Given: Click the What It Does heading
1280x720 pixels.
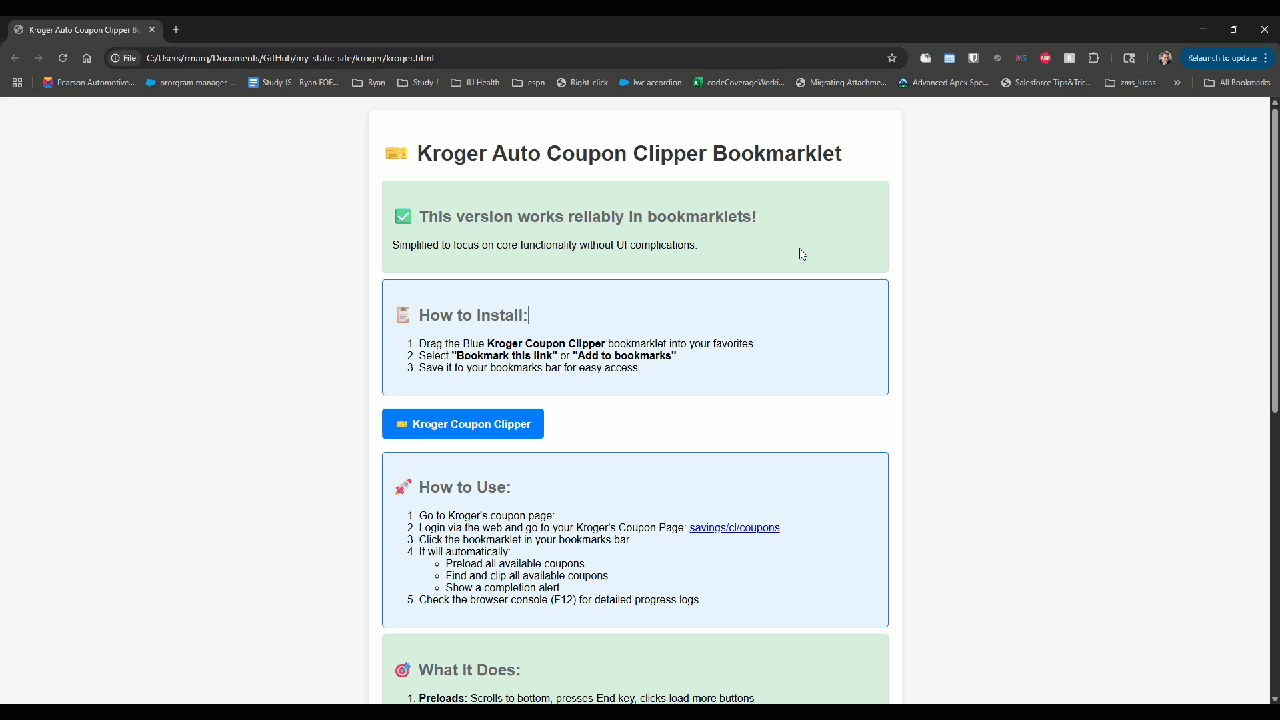Looking at the screenshot, I should pyautogui.click(x=457, y=670).
